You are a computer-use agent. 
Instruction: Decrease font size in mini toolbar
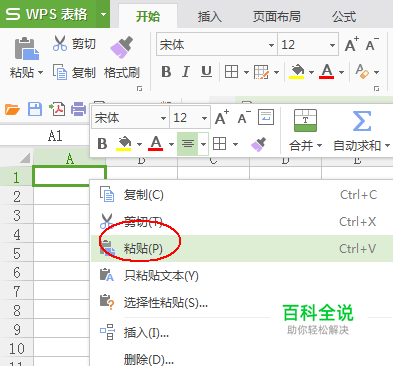tap(244, 117)
